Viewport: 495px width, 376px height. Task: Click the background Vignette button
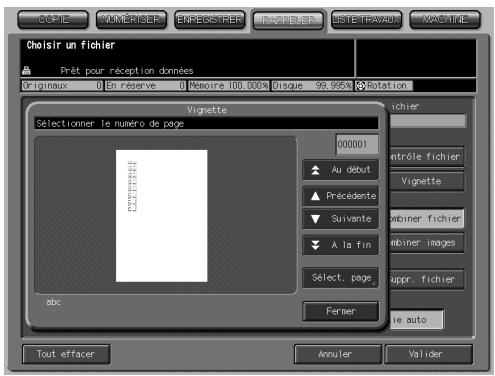tap(426, 181)
